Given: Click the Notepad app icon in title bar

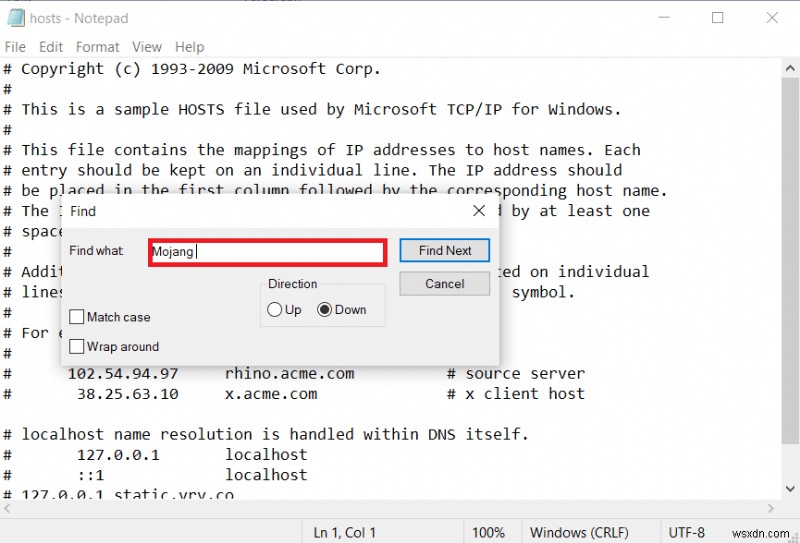Looking at the screenshot, I should click(x=16, y=18).
